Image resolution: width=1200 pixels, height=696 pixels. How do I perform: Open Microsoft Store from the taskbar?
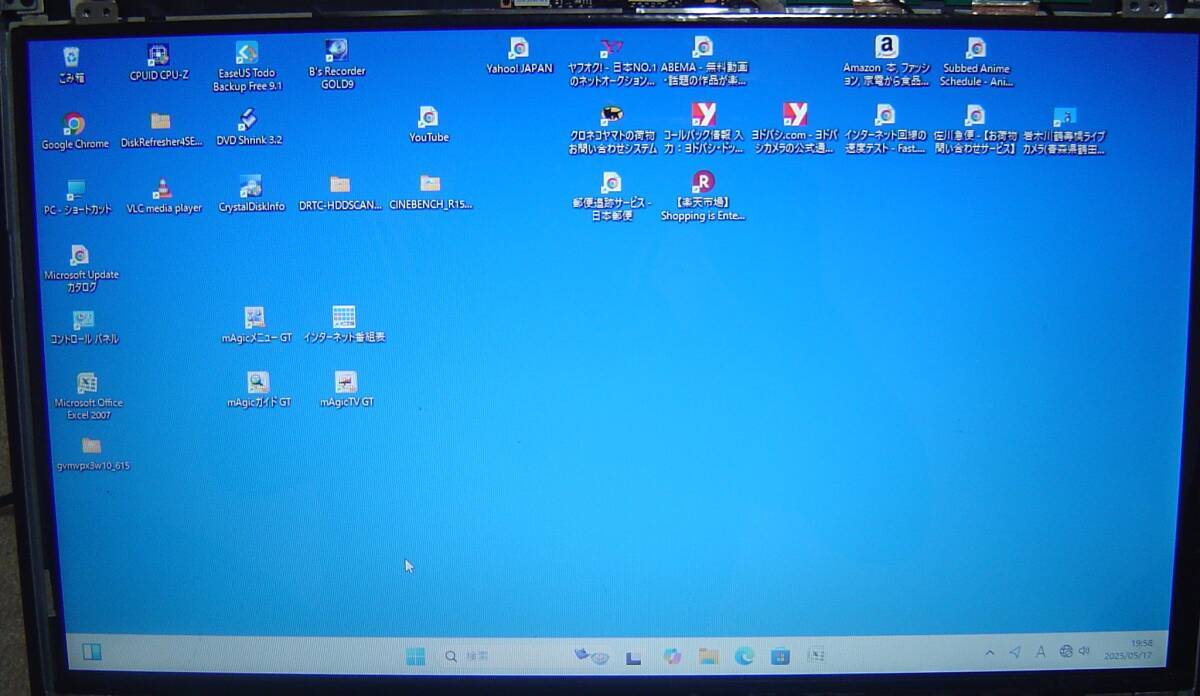coord(780,656)
